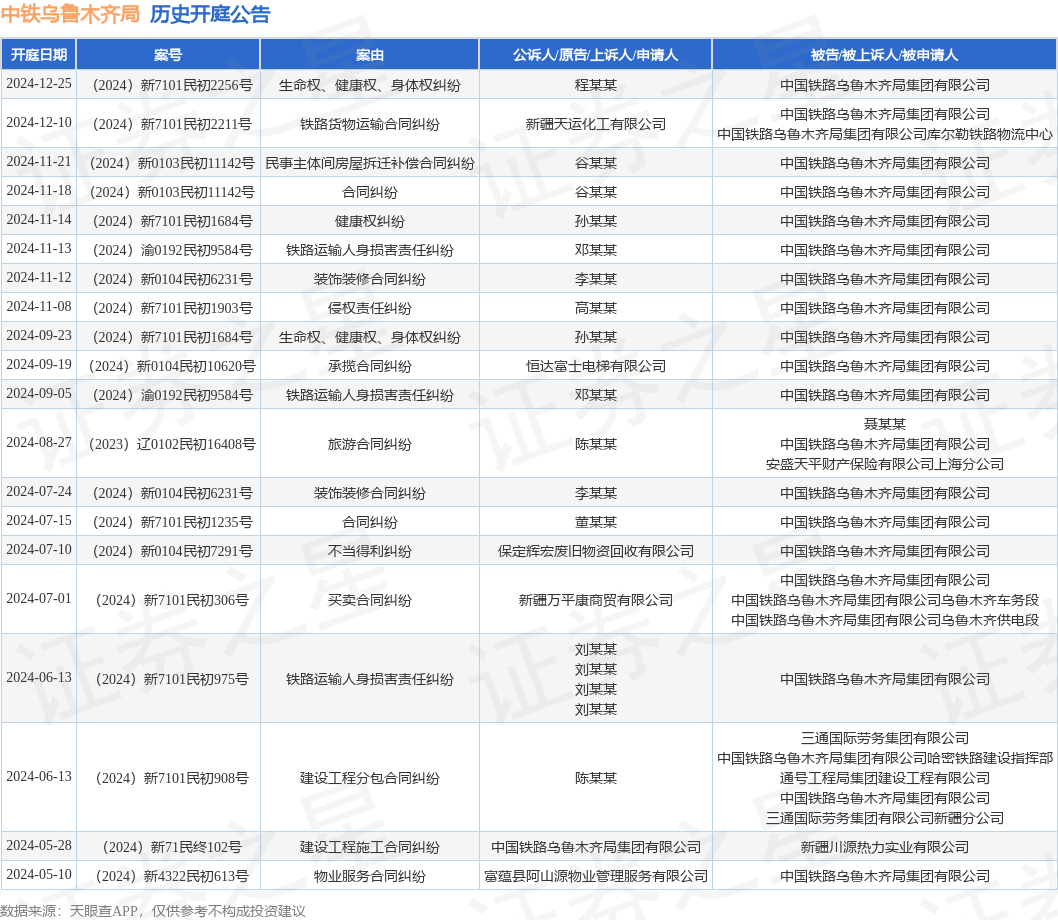Click cause 不当得利纠纷
The image size is (1058, 920).
tap(370, 551)
